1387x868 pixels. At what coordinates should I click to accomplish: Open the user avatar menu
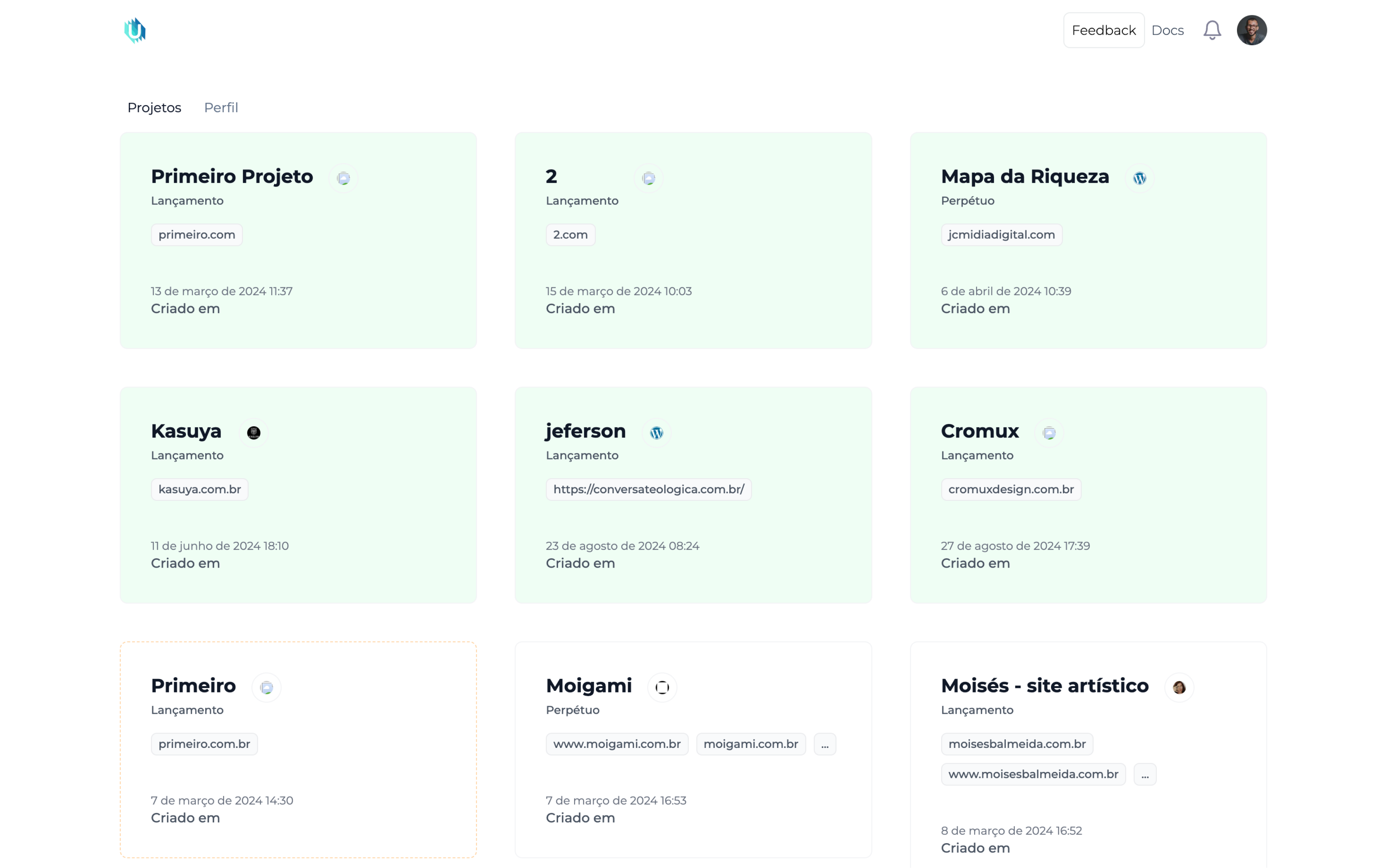[x=1252, y=30]
